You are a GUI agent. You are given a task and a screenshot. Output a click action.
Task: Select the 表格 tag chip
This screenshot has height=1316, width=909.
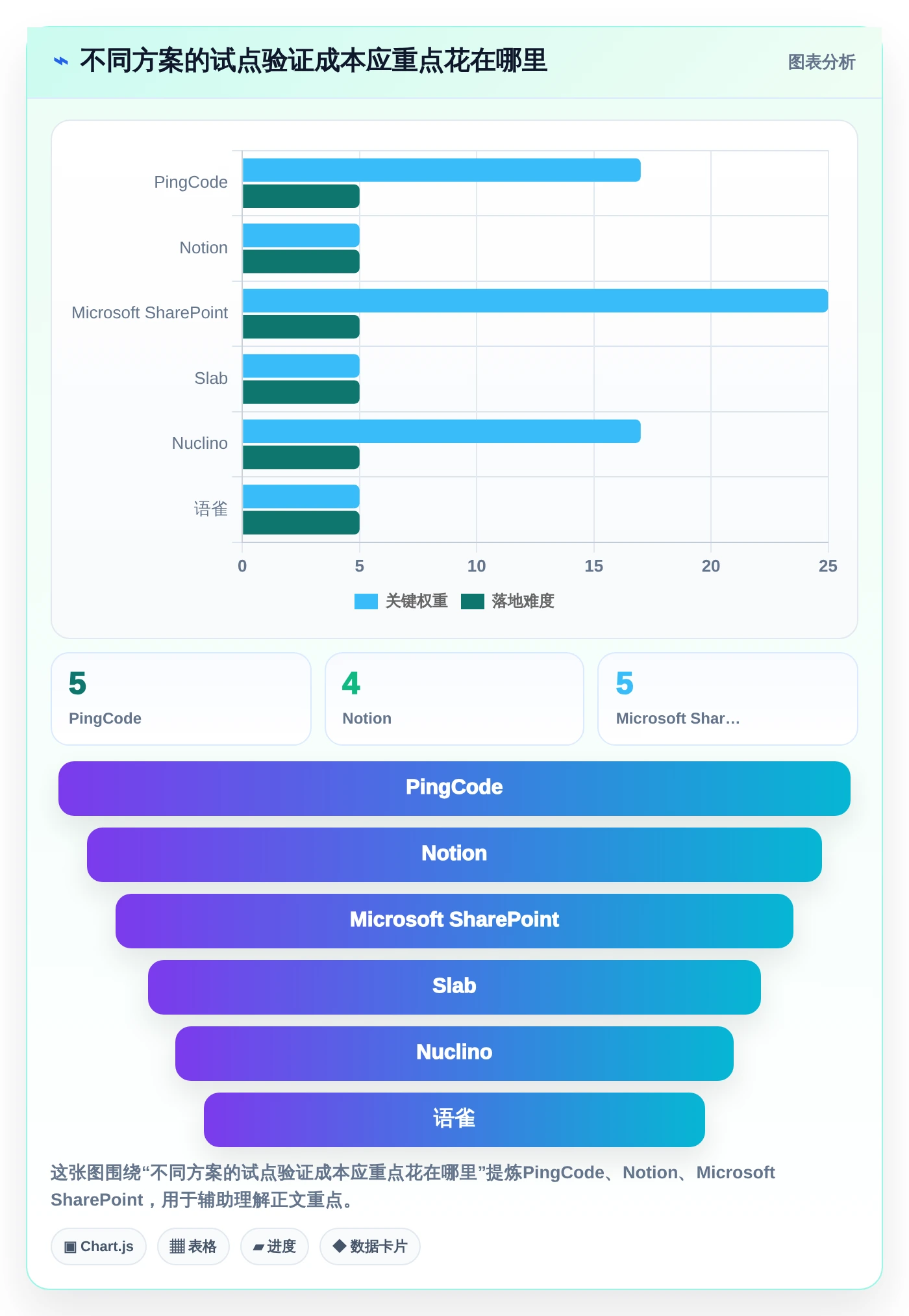point(193,1246)
